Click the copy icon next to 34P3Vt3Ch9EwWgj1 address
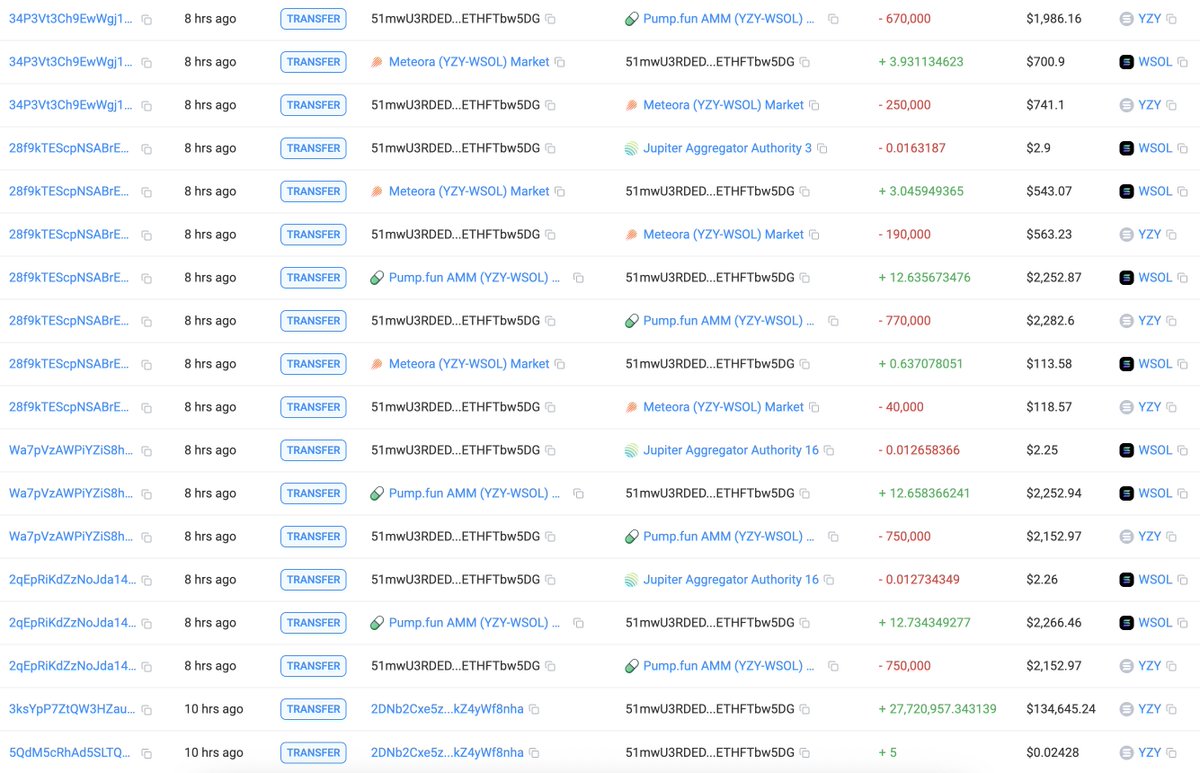The height and width of the screenshot is (773, 1200). click(147, 18)
